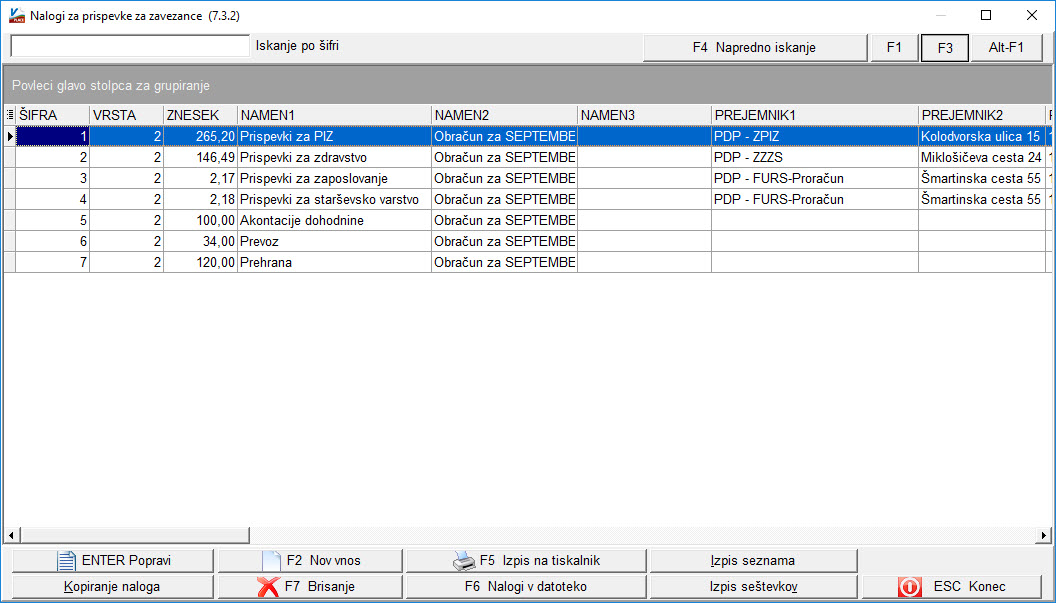Click the document icon on ENTER Popravi

point(66,560)
